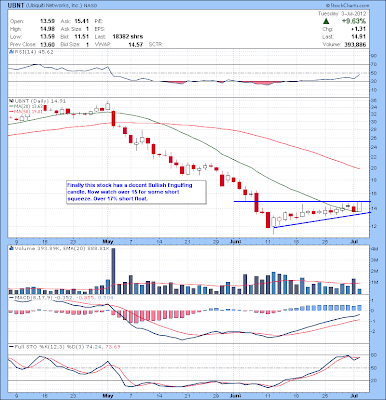Viewport: 386px width, 400px height.
Task: Select the Open price value 13.59
Action: [46, 21]
